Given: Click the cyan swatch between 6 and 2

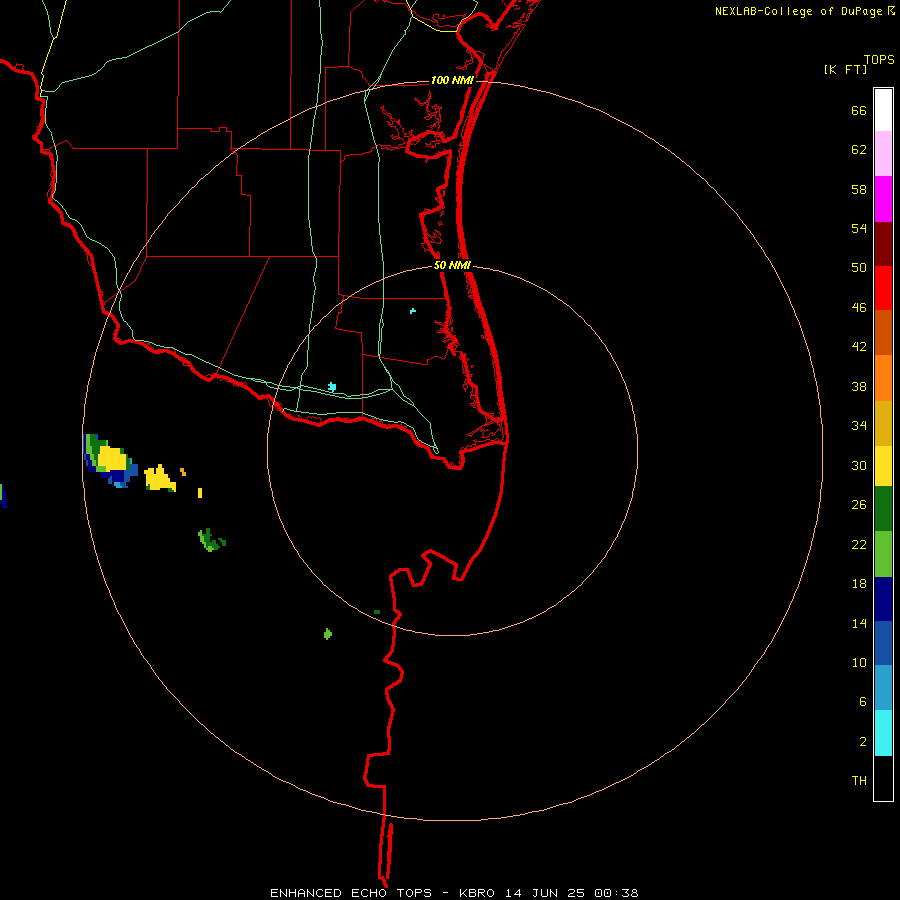Looking at the screenshot, I should coord(883,733).
